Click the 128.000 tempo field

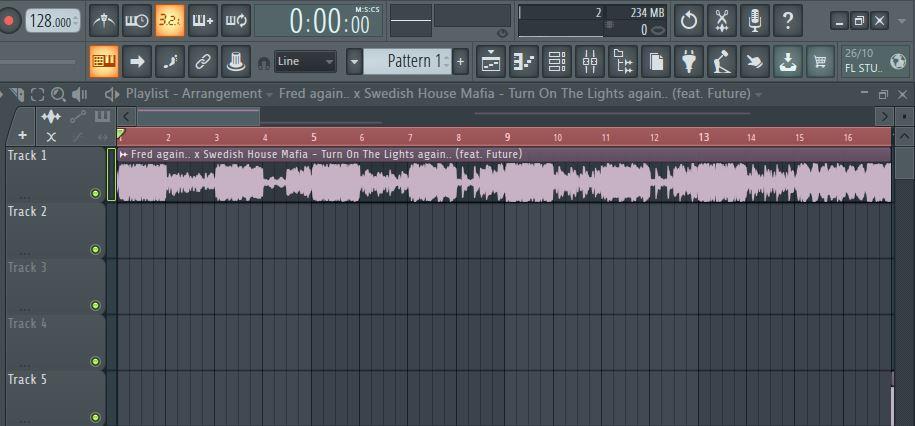tap(53, 22)
